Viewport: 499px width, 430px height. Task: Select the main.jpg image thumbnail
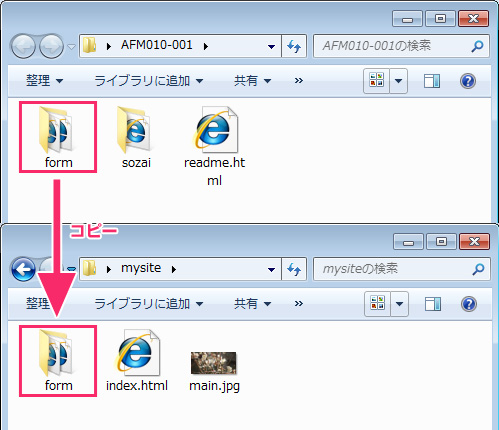pyautogui.click(x=214, y=363)
